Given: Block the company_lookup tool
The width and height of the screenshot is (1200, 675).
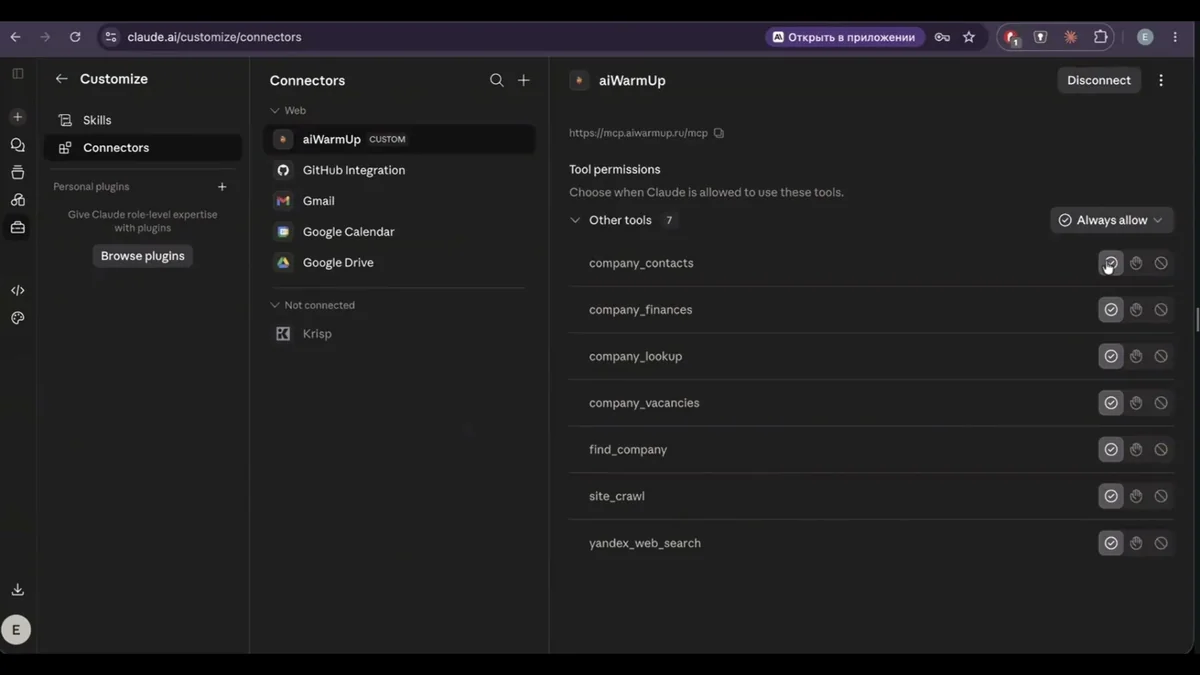Looking at the screenshot, I should [1161, 356].
